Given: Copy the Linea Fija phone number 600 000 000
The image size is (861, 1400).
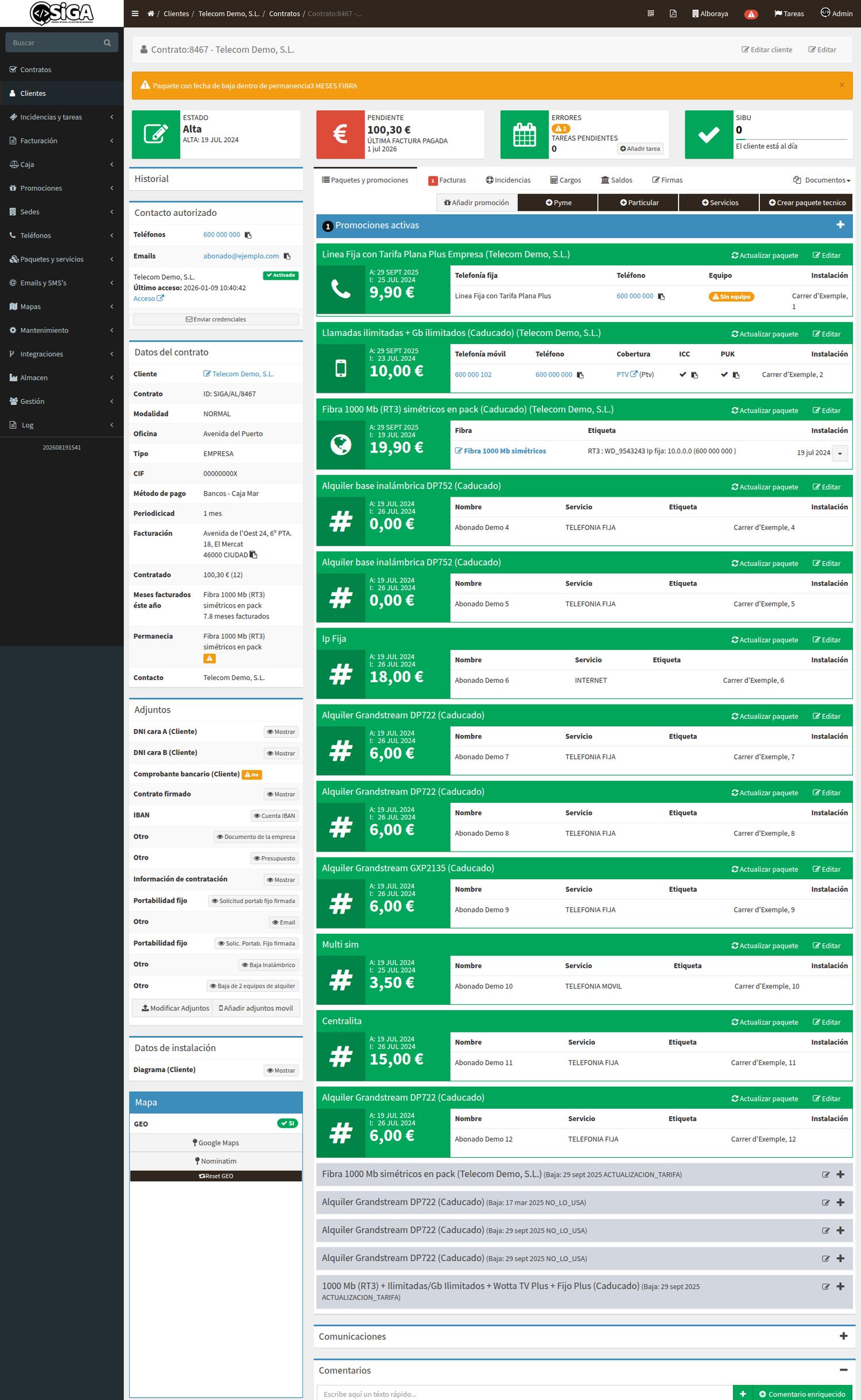Looking at the screenshot, I should [x=661, y=296].
